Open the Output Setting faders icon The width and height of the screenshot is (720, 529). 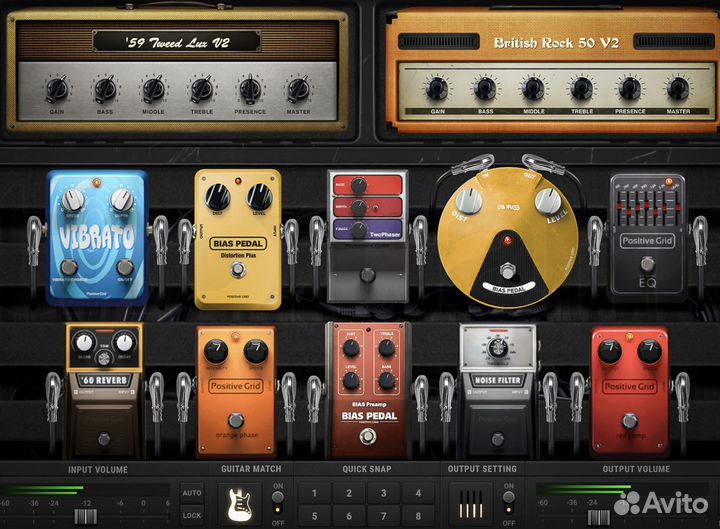471,504
